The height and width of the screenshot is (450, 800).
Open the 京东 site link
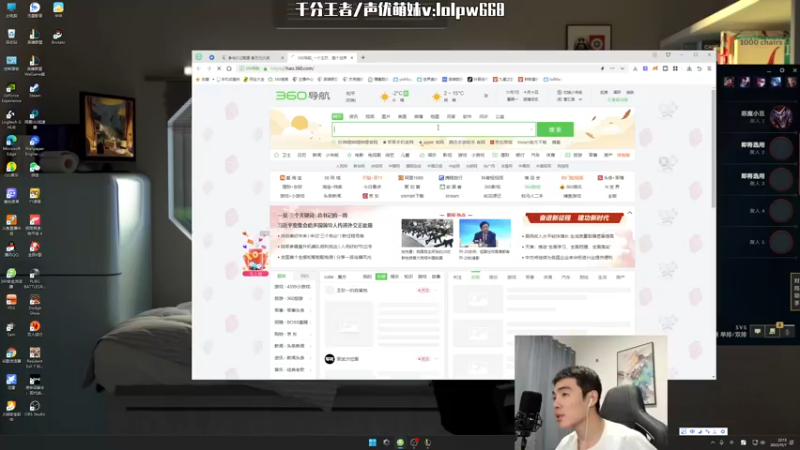(371, 196)
